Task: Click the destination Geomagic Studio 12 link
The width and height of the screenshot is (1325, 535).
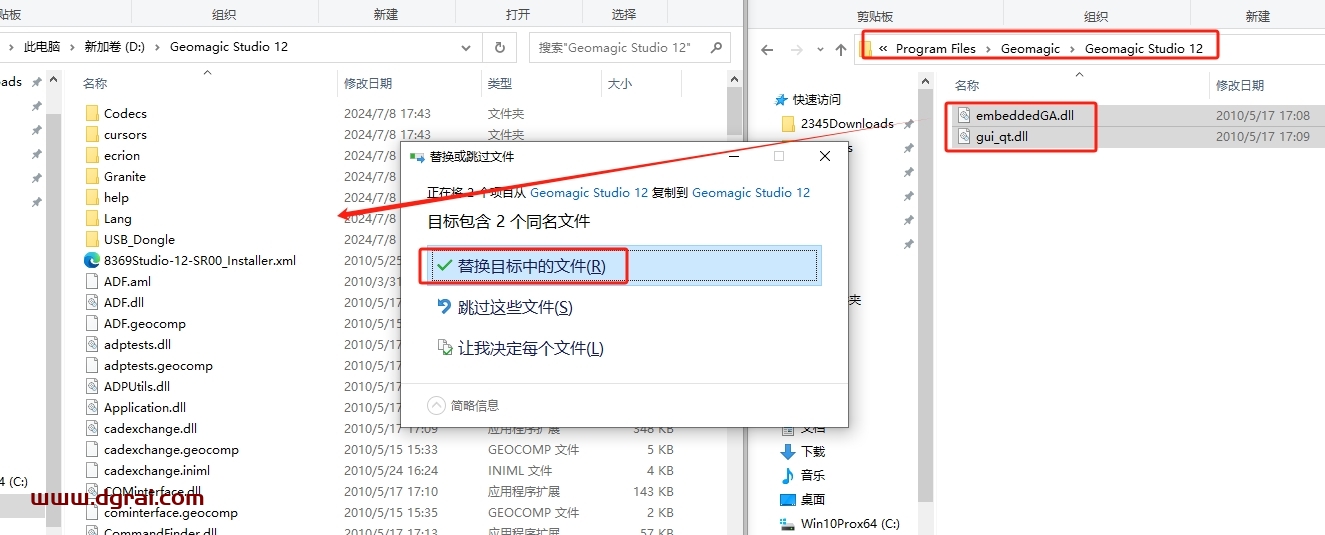Action: 750,192
